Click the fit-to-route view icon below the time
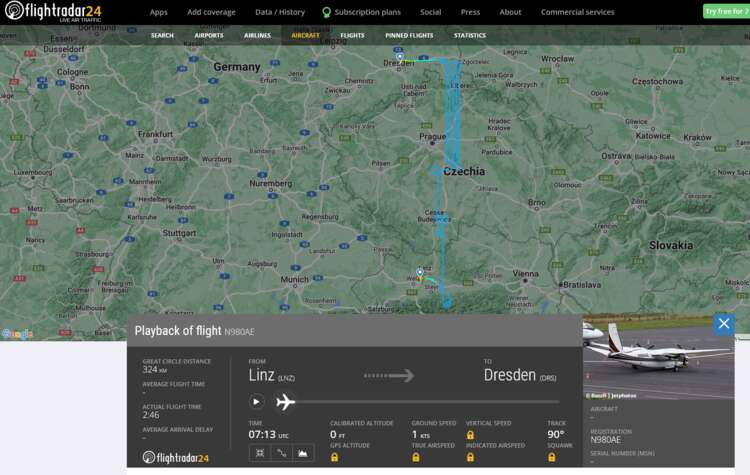The width and height of the screenshot is (750, 475). [x=260, y=453]
